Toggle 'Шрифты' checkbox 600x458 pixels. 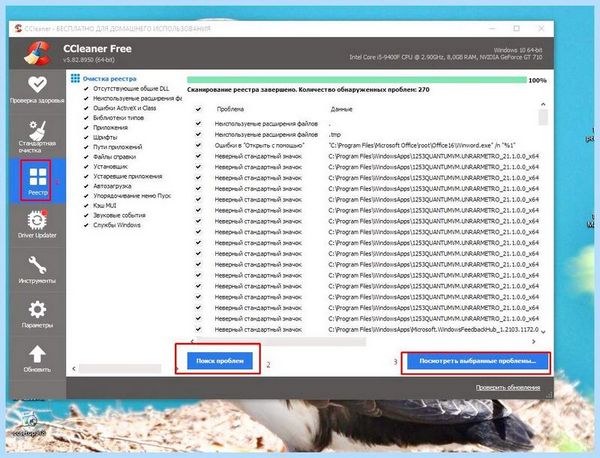pyautogui.click(x=86, y=137)
